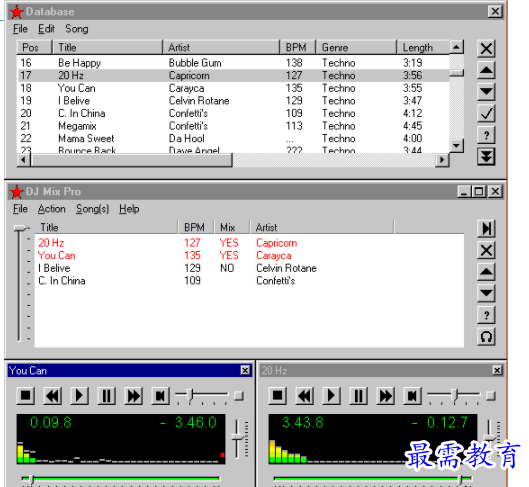Image resolution: width=529 pixels, height=487 pixels.
Task: Sort Database list by BPM column header
Action: (x=298, y=48)
